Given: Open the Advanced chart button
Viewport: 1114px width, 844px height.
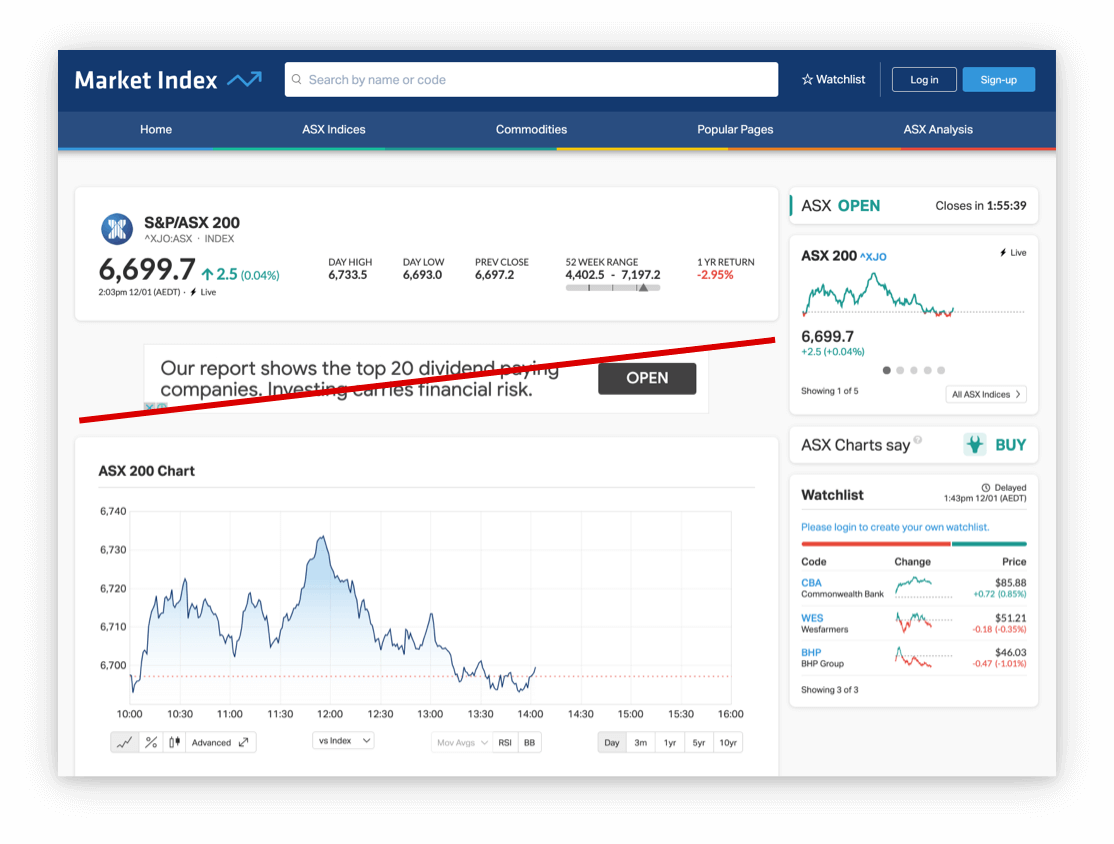Looking at the screenshot, I should [220, 742].
